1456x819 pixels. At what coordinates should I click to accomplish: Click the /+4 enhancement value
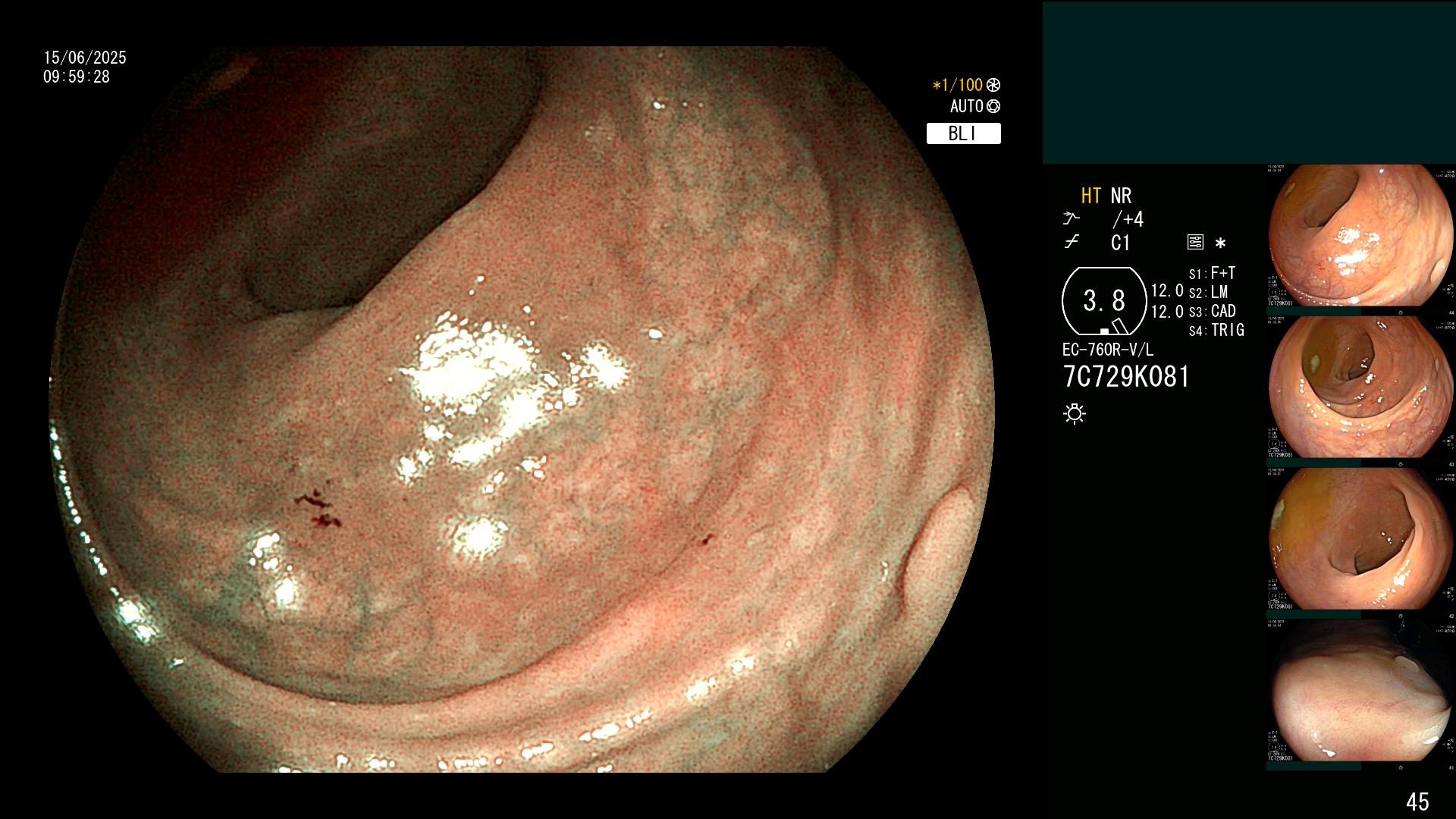(x=1128, y=219)
